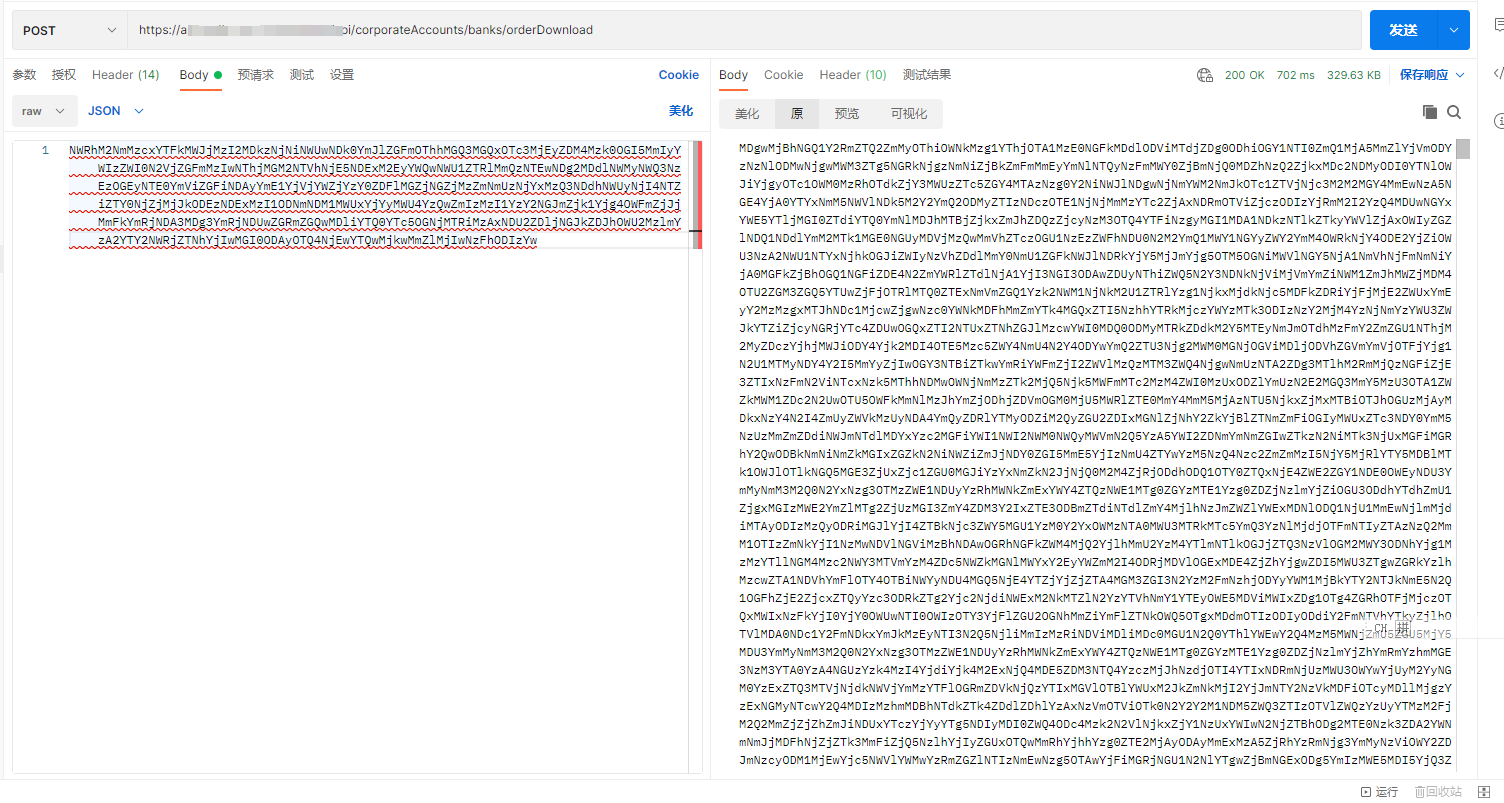Open the info icon in the right sidebar
Image resolution: width=1504 pixels, height=803 pixels.
[1498, 121]
